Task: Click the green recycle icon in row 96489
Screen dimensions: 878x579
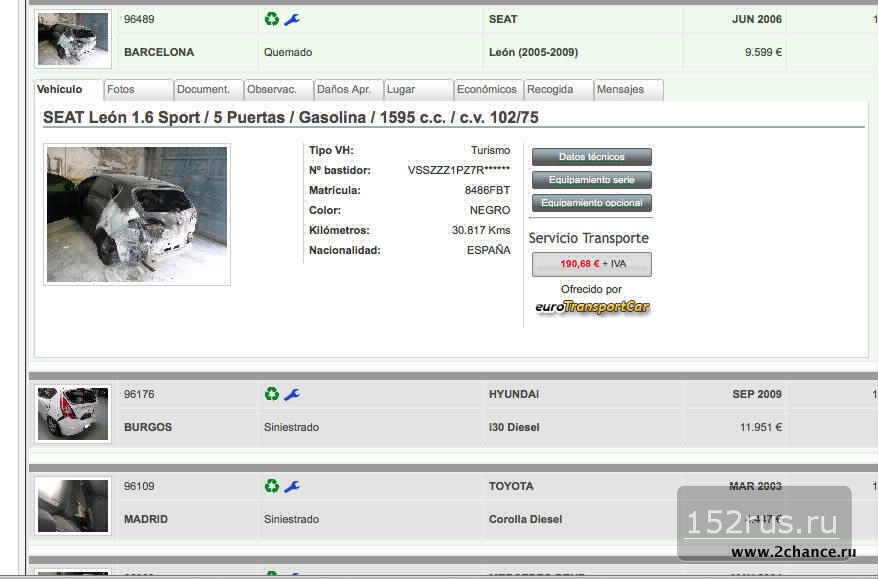Action: pyautogui.click(x=272, y=19)
